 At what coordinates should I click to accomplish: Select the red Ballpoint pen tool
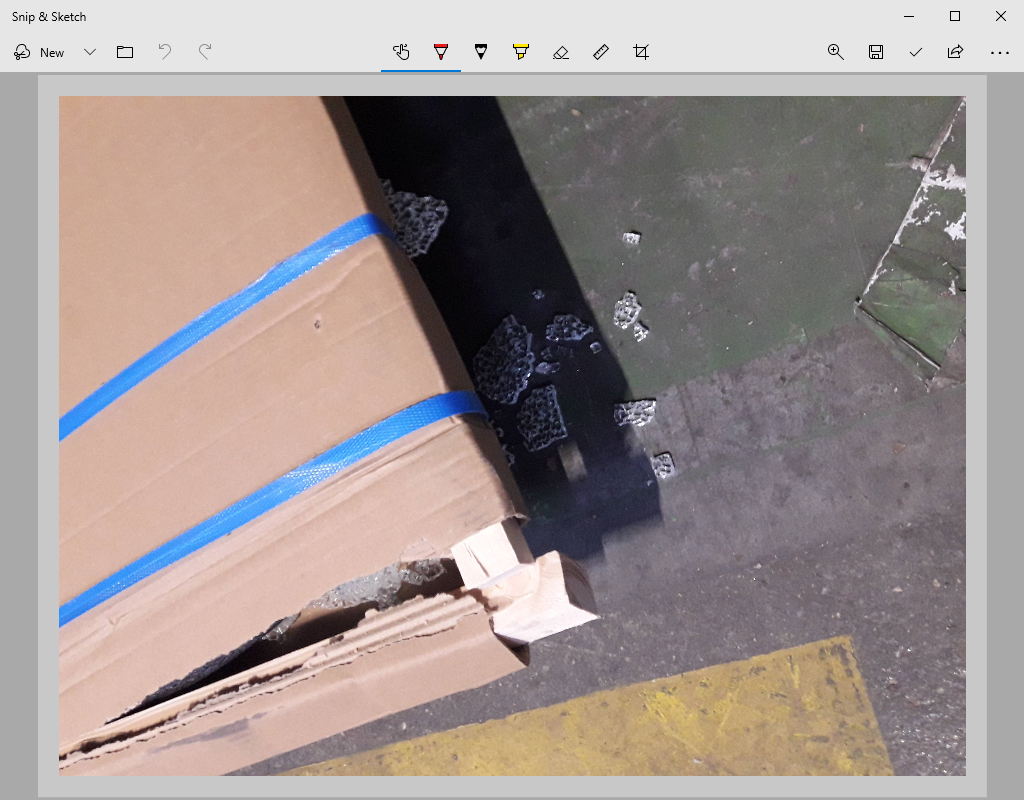(441, 52)
